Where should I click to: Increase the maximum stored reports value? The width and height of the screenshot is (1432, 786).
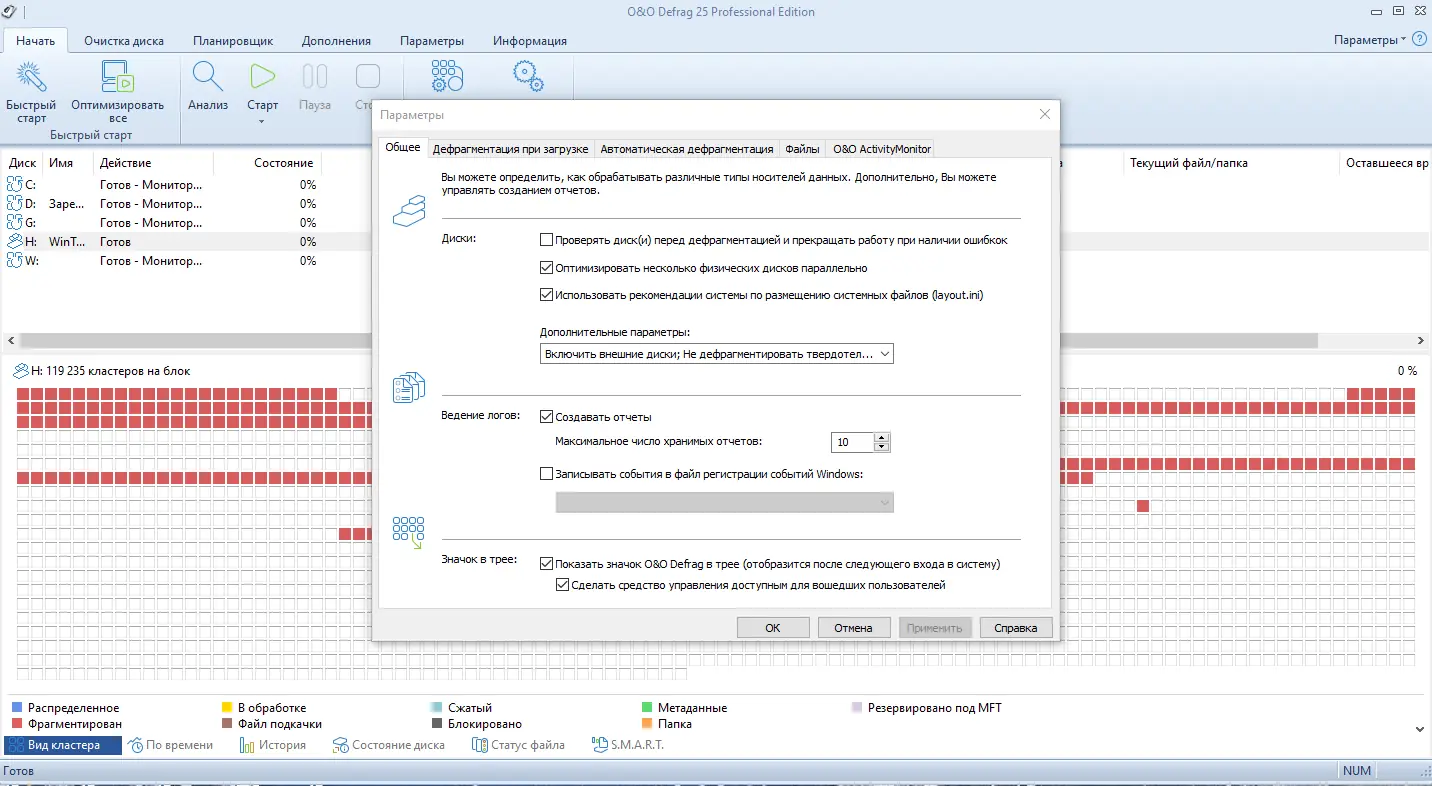pos(881,437)
